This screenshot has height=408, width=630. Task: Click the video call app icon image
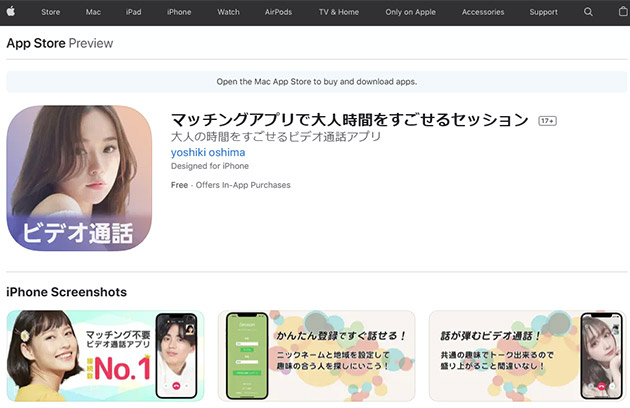coord(79,178)
